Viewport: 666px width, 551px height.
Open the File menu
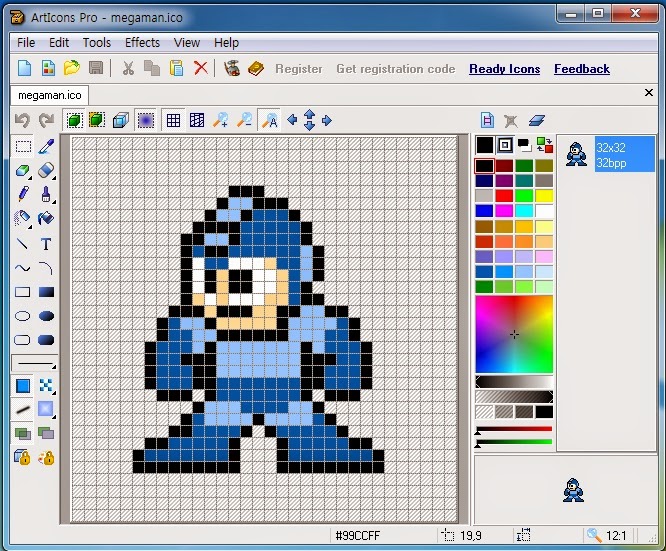[26, 42]
